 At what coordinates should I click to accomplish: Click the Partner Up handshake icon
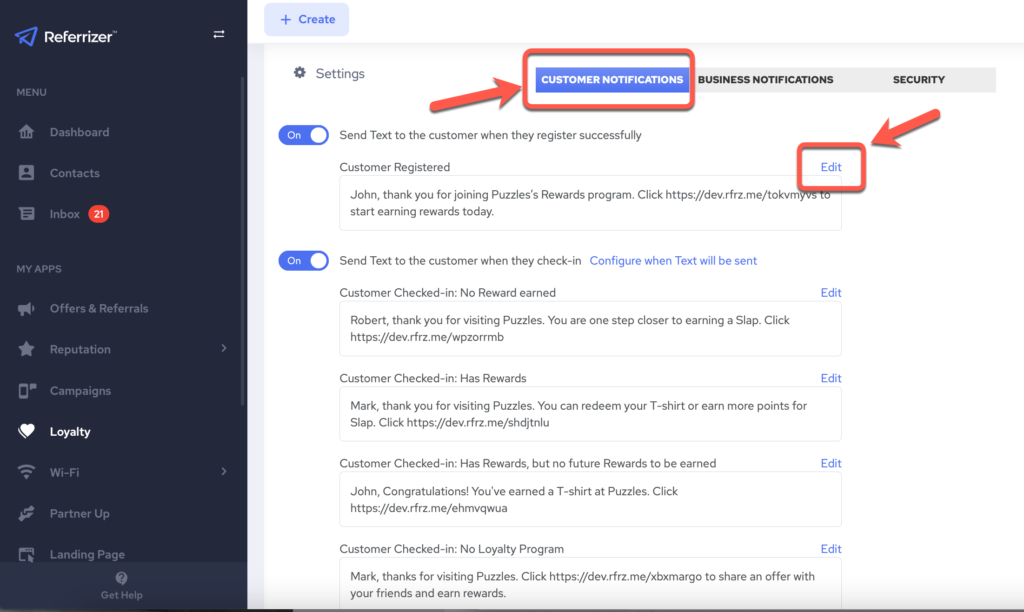click(x=28, y=514)
